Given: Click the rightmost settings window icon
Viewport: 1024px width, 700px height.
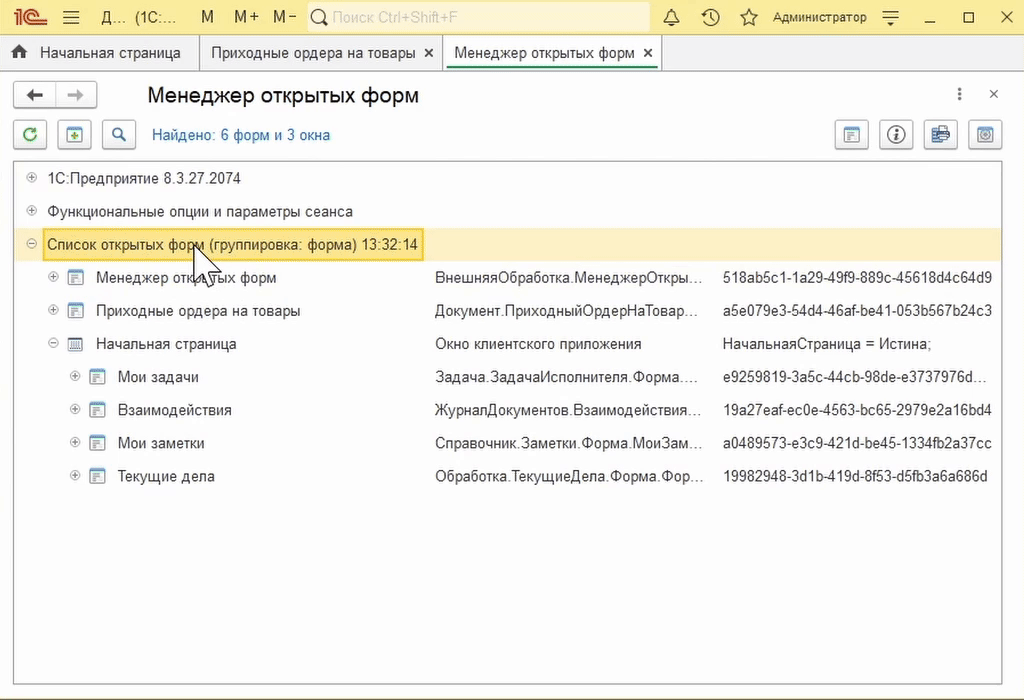Looking at the screenshot, I should coord(985,135).
